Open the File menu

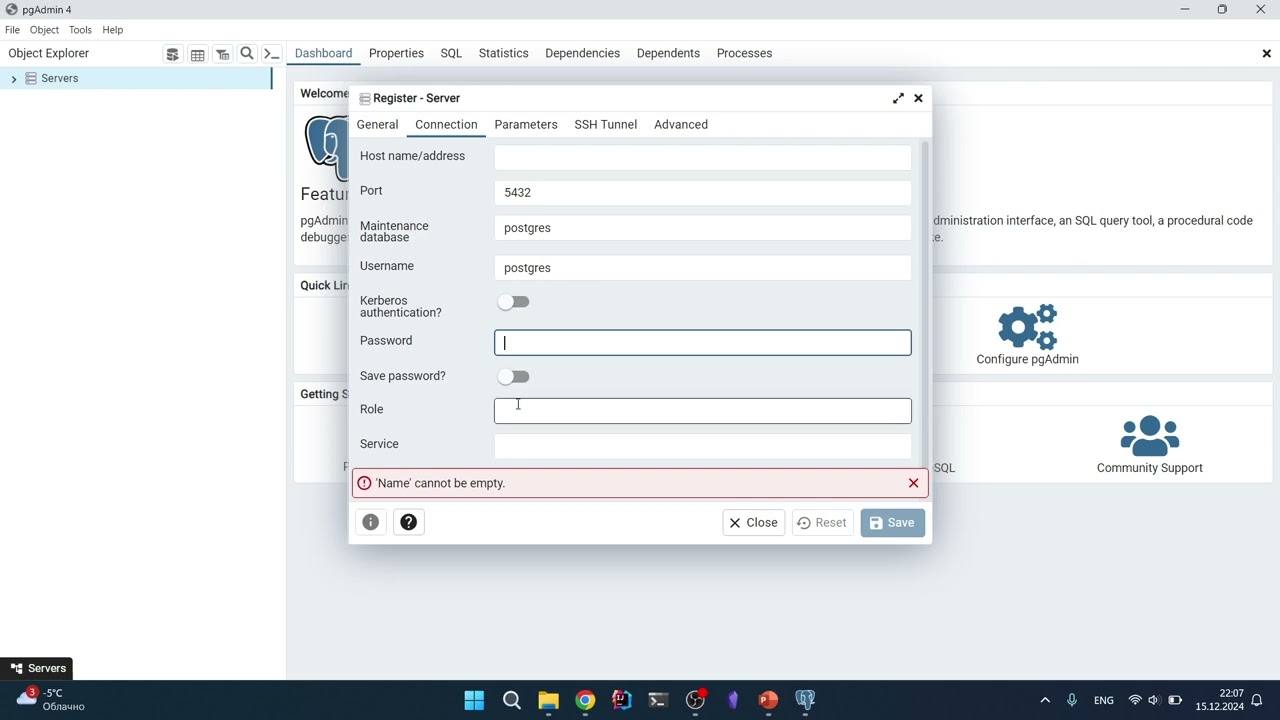(12, 30)
